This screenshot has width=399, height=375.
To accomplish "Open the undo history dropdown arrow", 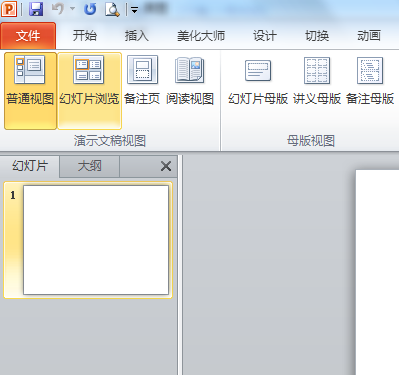I will click(x=72, y=9).
